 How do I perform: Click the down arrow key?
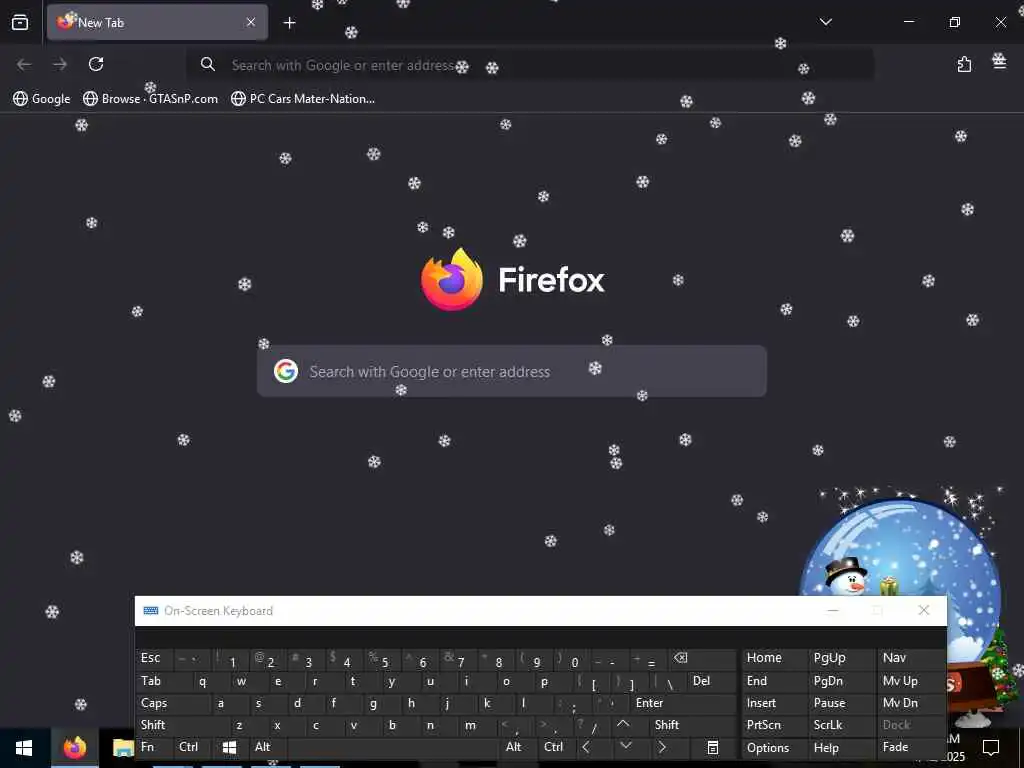coord(626,747)
